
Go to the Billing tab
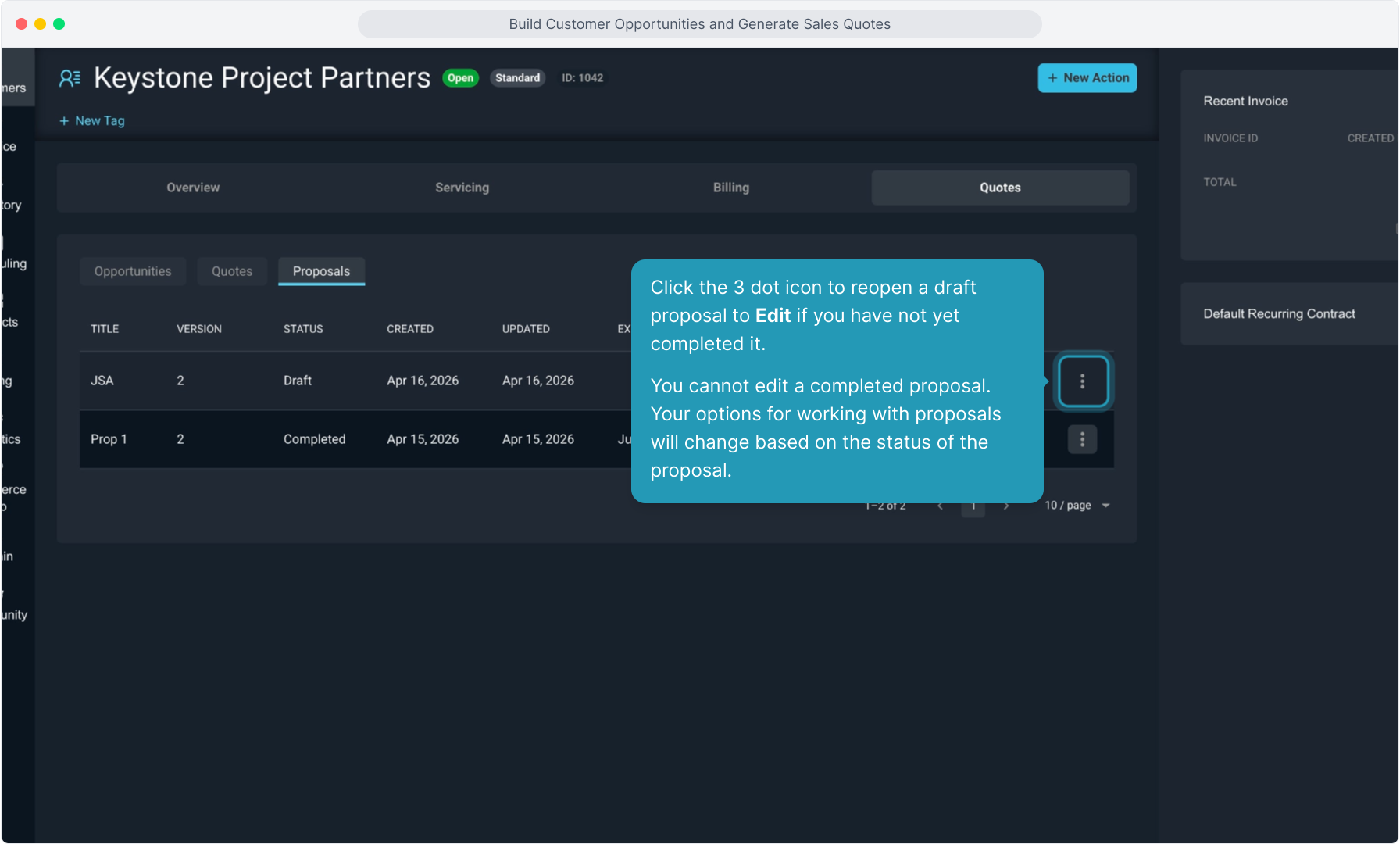click(x=730, y=188)
